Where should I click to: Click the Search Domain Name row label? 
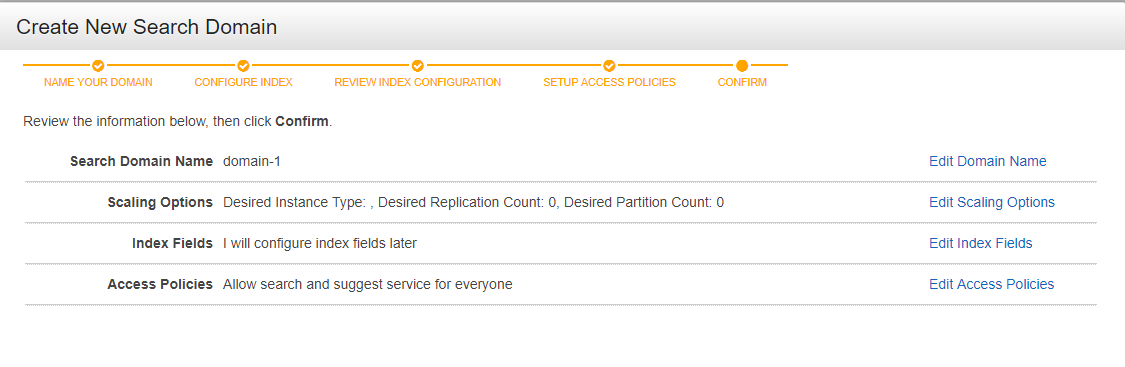pos(141,161)
